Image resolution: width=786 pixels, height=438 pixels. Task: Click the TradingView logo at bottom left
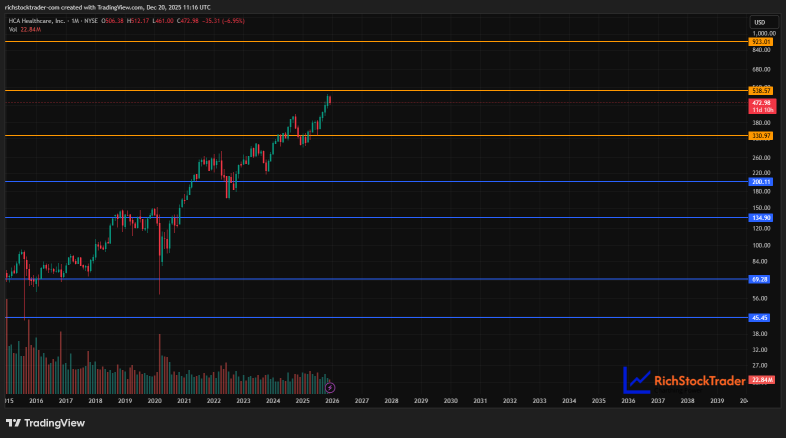45,423
